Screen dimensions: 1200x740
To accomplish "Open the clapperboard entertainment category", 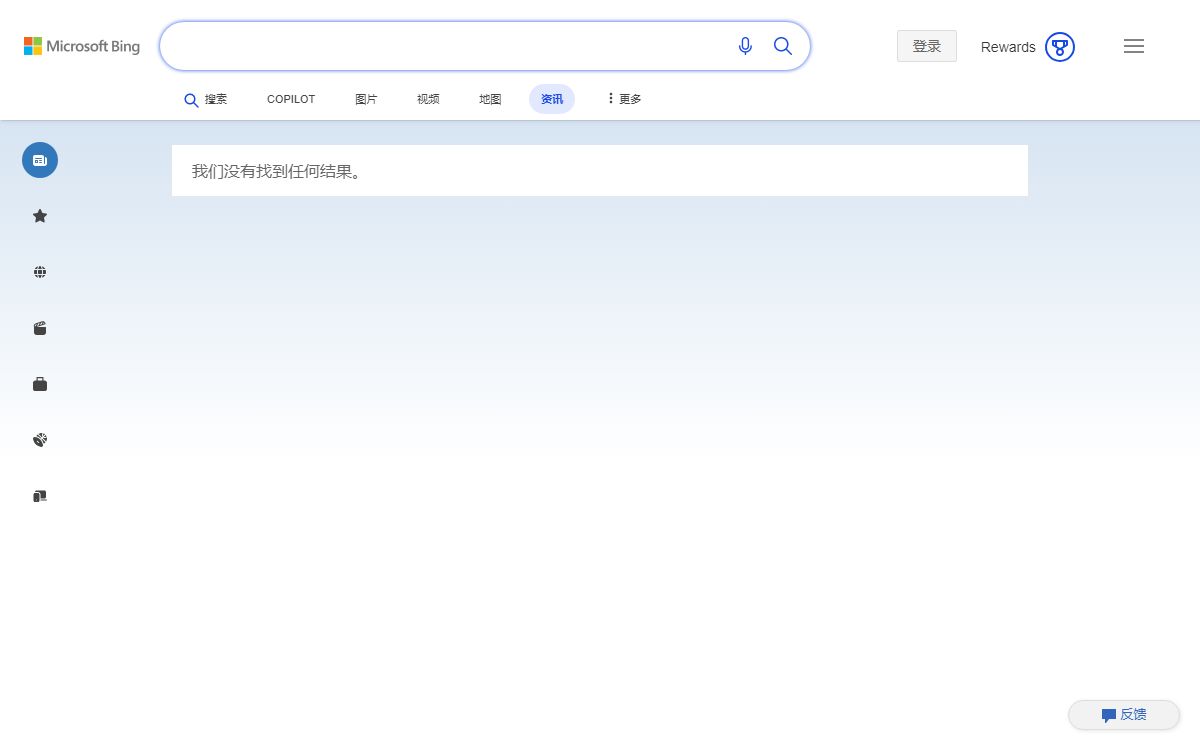I will [x=40, y=328].
